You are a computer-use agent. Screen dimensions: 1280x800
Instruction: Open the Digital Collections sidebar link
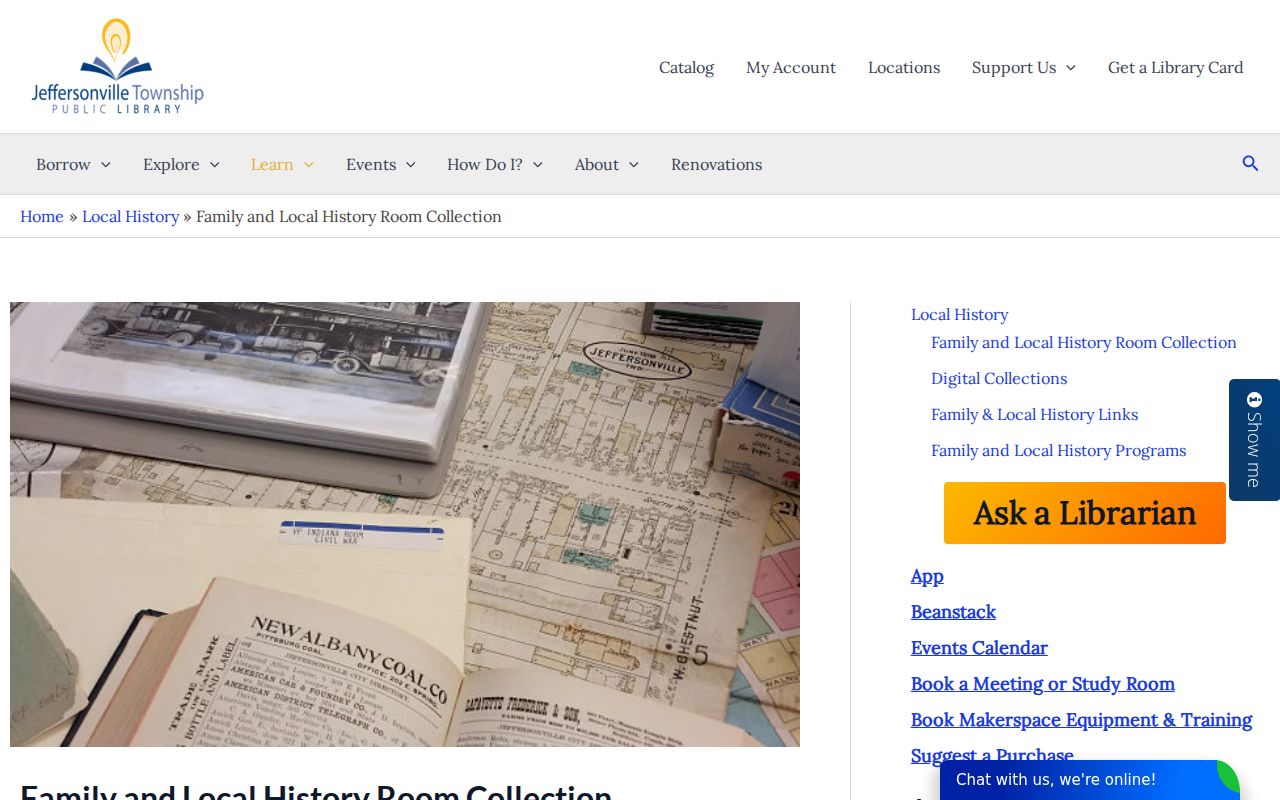coord(999,378)
